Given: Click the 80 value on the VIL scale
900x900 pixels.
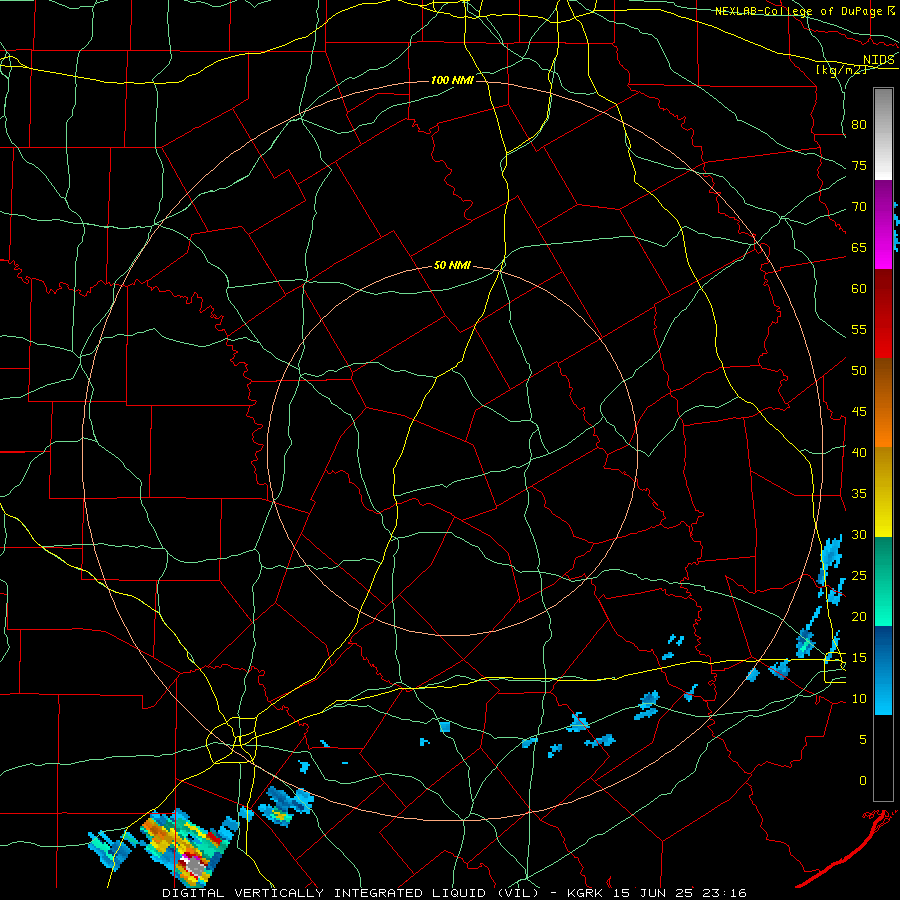Looking at the screenshot, I should tap(859, 125).
